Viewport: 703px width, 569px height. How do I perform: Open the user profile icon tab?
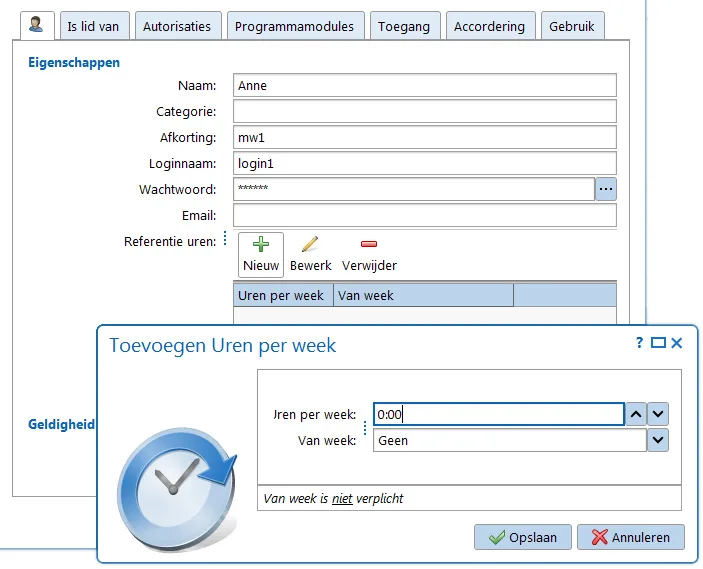pos(37,25)
